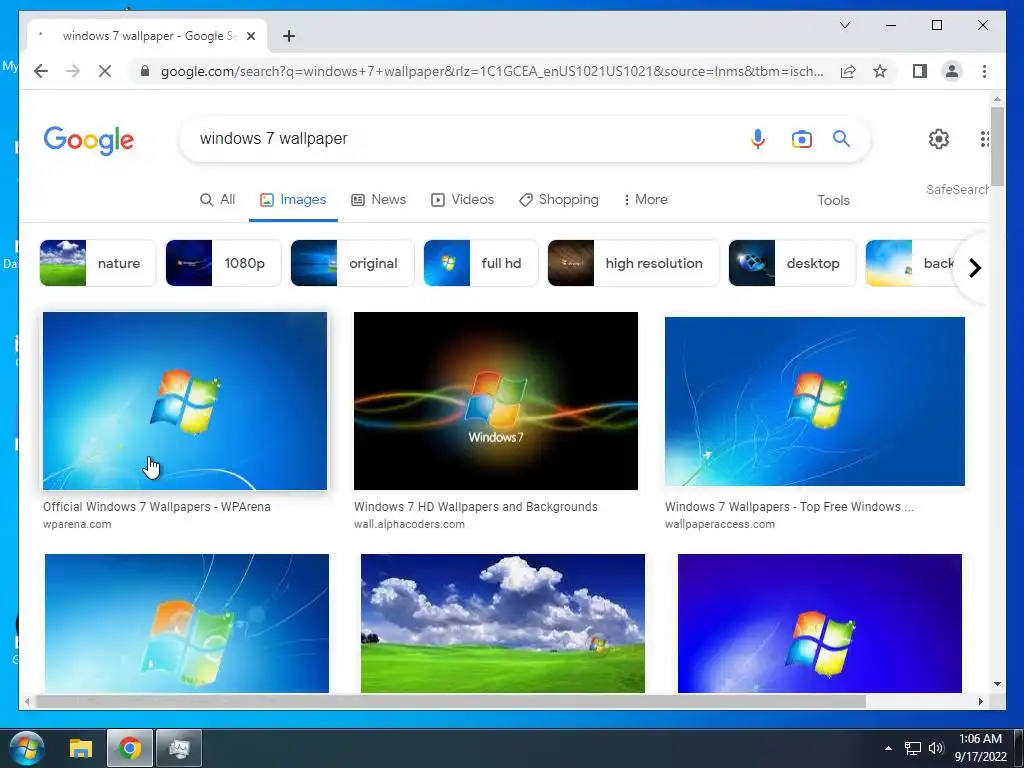Open the Chrome profile avatar
The height and width of the screenshot is (768, 1024).
point(952,71)
